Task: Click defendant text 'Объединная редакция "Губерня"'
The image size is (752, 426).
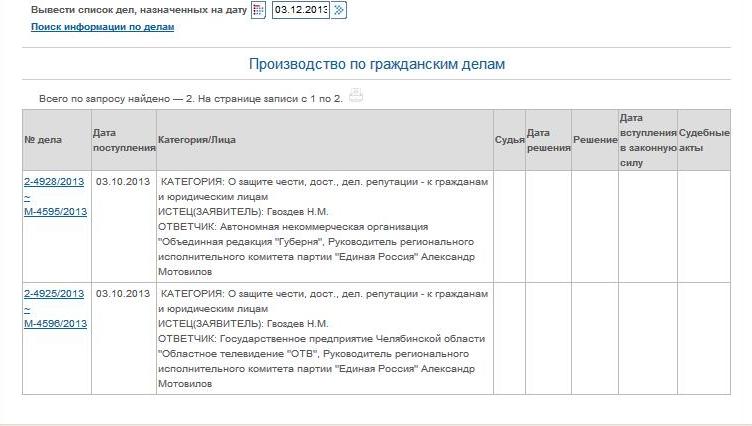Action: click(241, 242)
